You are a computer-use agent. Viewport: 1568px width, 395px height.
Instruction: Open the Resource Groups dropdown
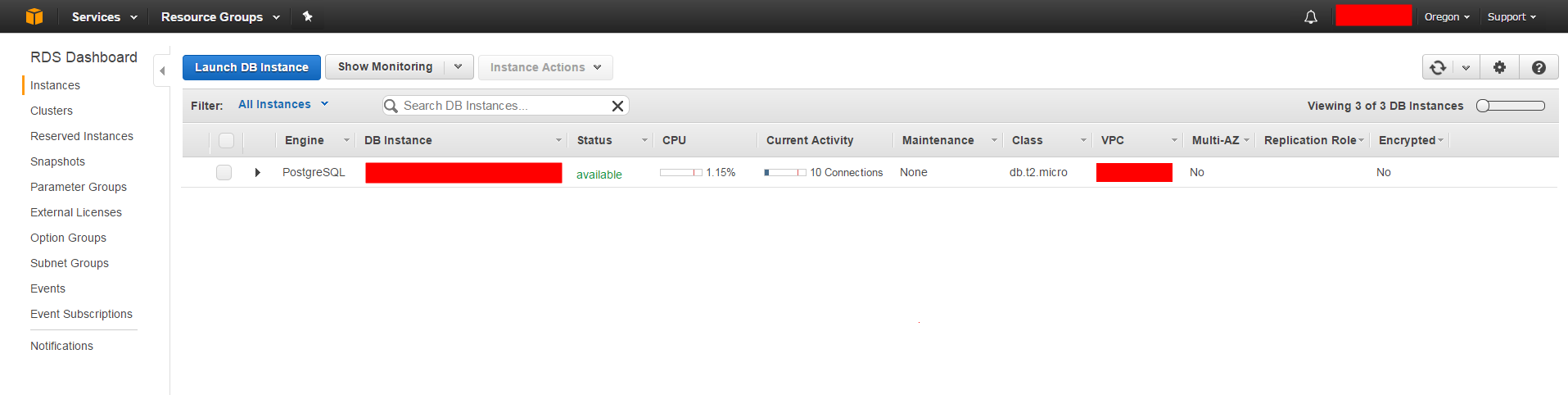pos(220,16)
